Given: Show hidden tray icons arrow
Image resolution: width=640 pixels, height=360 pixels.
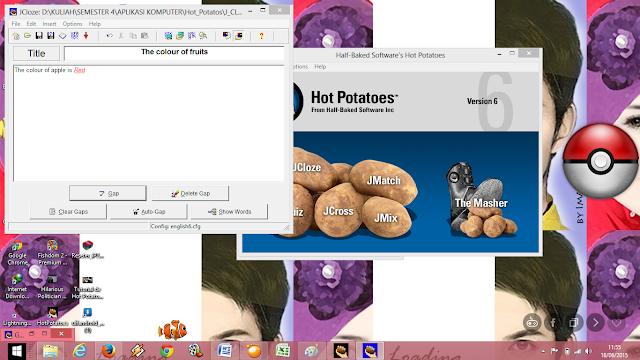Looking at the screenshot, I should [x=543, y=351].
